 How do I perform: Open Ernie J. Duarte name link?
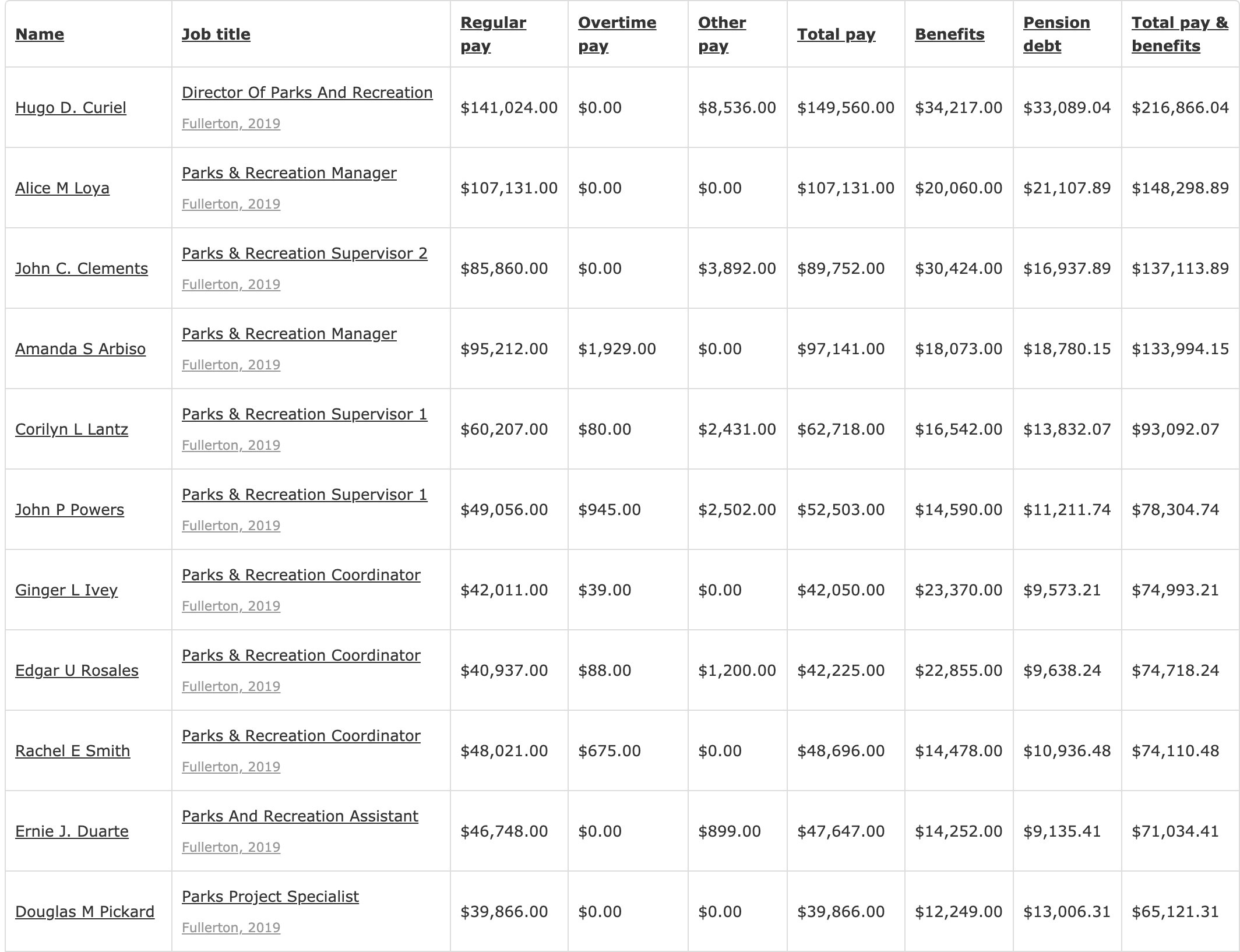72,831
